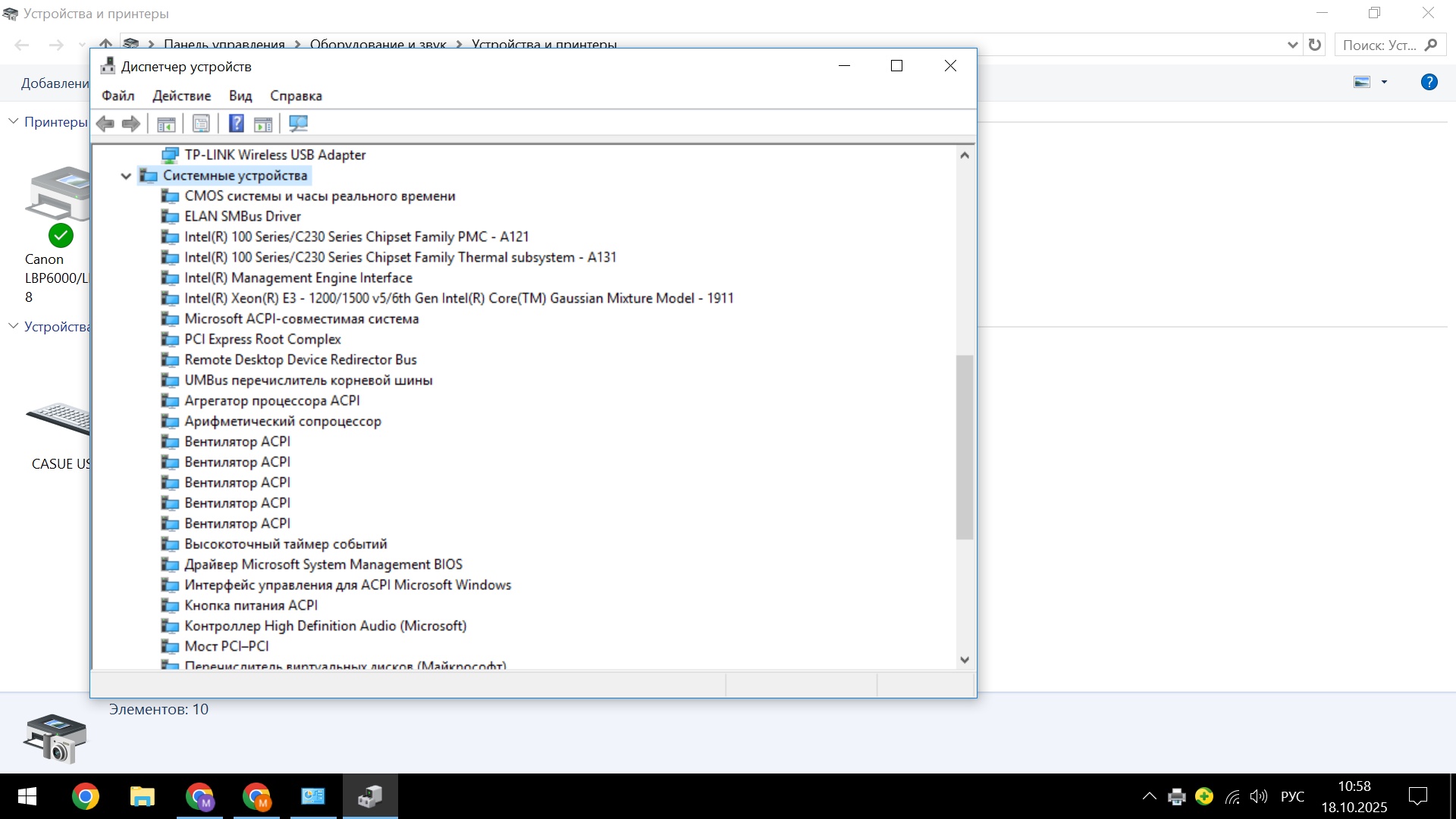The image size is (1456, 819).
Task: Collapse the Системные устройства node
Action: pyautogui.click(x=126, y=176)
